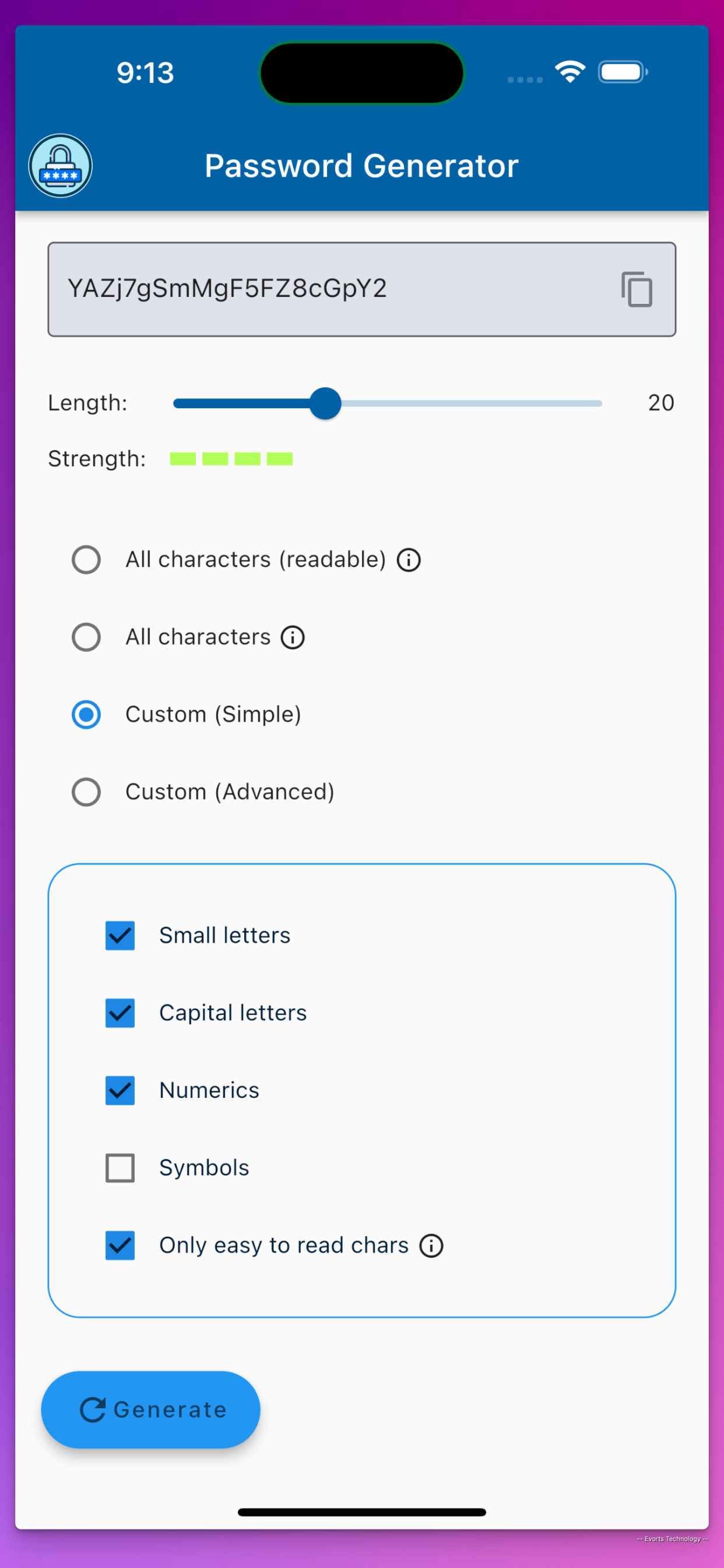The width and height of the screenshot is (724, 1568).
Task: Disable the Numerics checkbox
Action: tap(120, 1090)
